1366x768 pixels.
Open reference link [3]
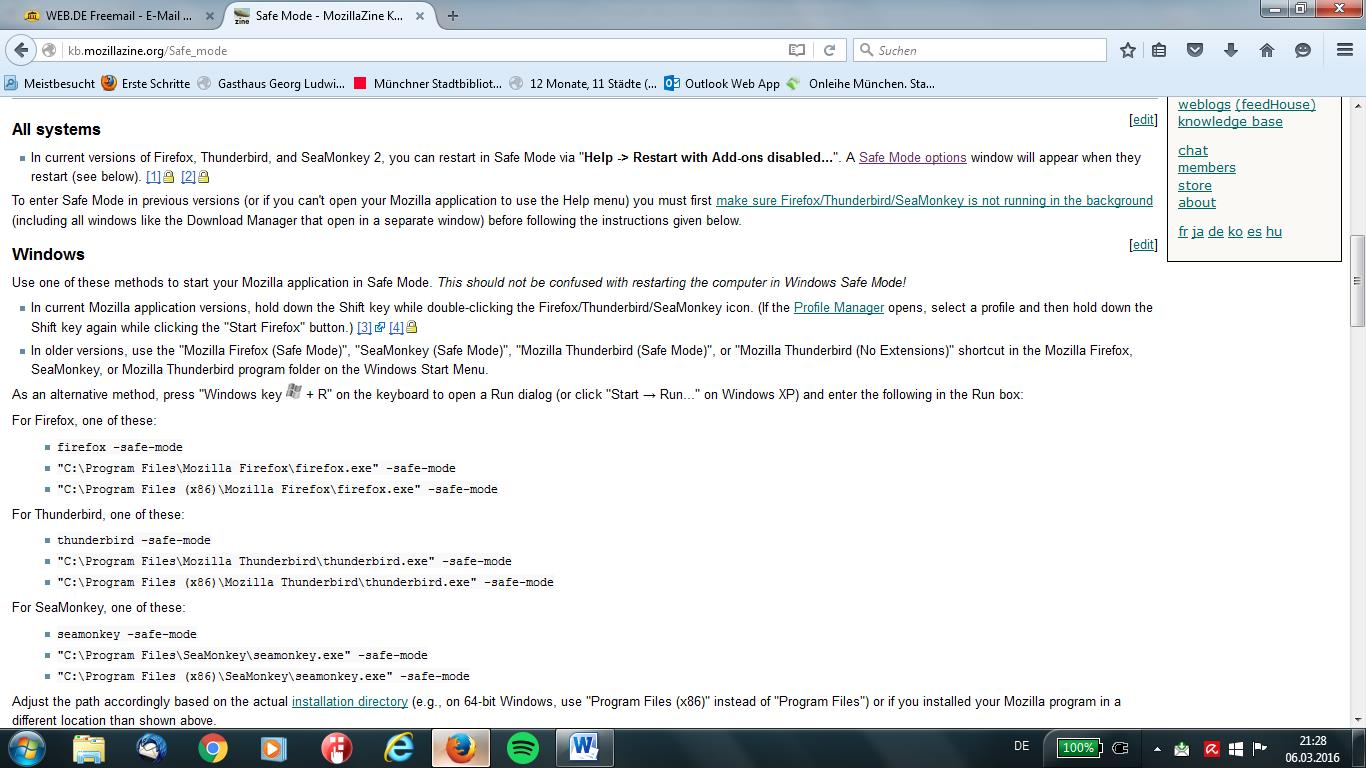[x=364, y=327]
